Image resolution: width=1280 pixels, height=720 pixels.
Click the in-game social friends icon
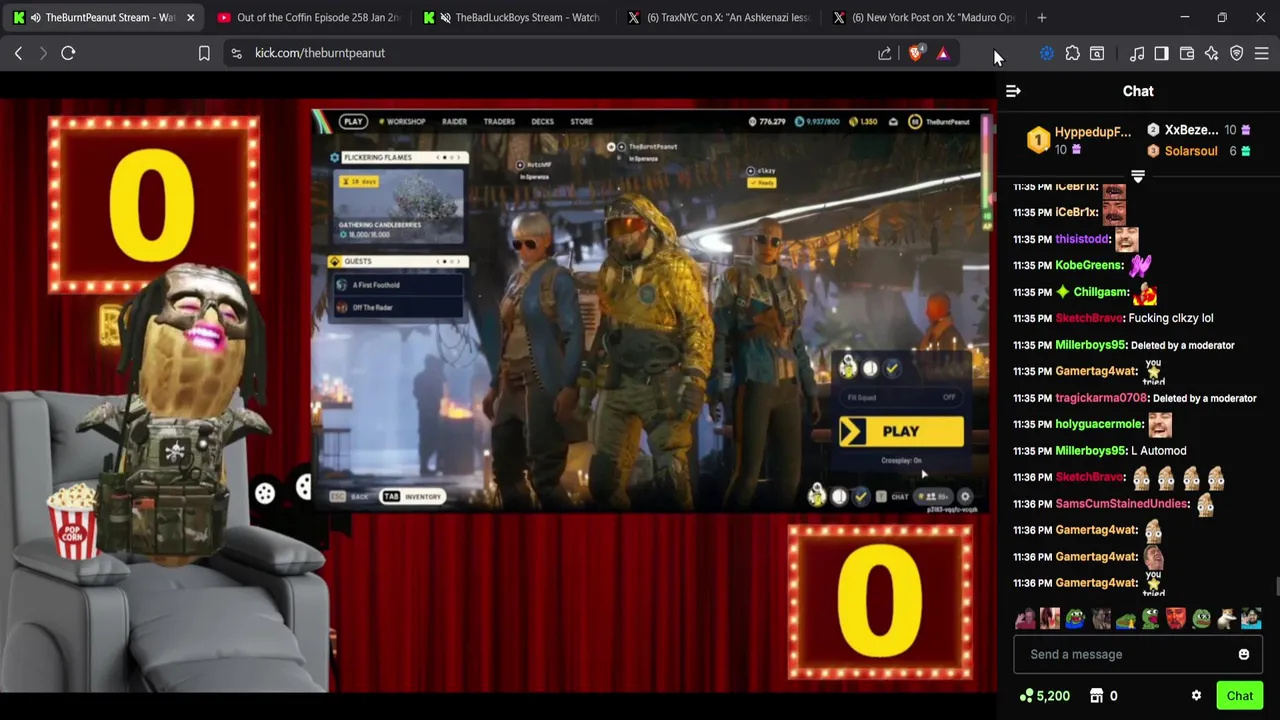[935, 496]
